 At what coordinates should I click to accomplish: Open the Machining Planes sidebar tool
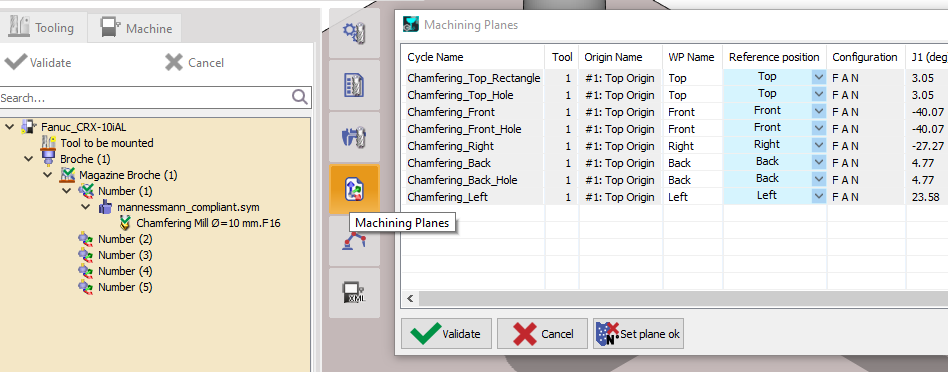(x=354, y=189)
